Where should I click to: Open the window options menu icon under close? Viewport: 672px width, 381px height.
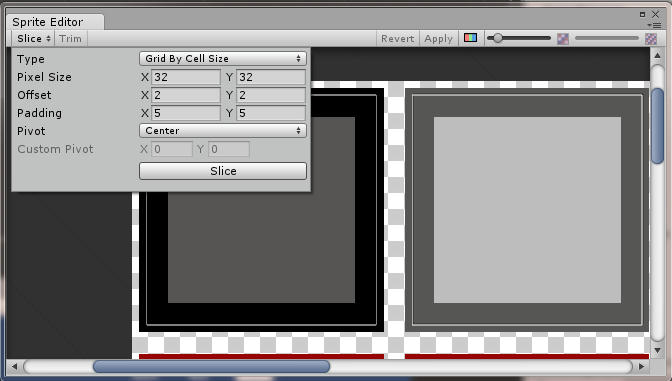coord(654,25)
